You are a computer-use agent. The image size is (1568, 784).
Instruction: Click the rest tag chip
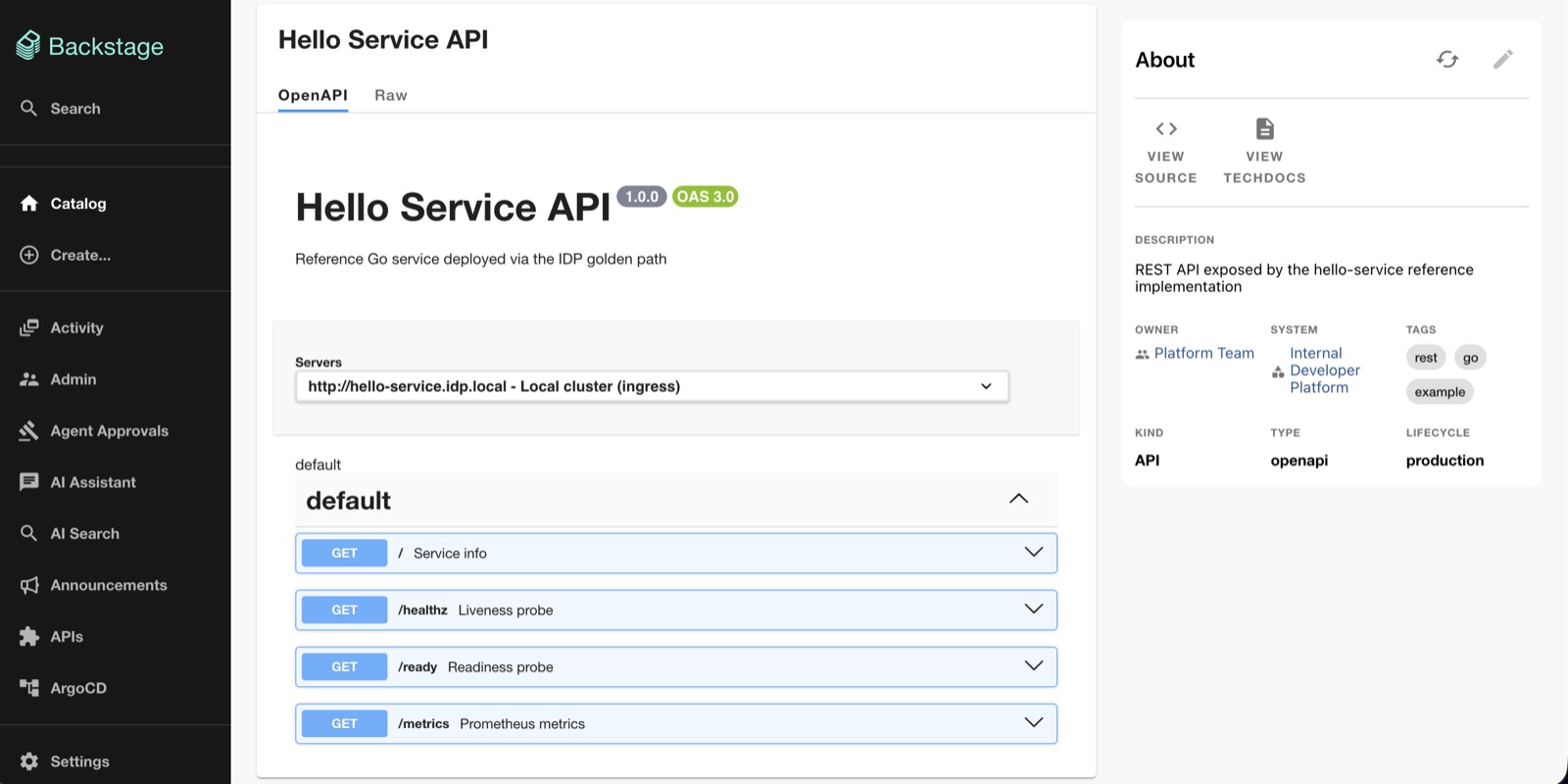tap(1426, 358)
